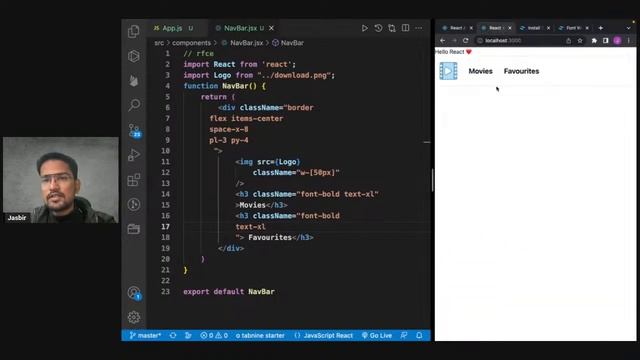Go back in the browser
The width and height of the screenshot is (640, 360).
pyautogui.click(x=443, y=40)
